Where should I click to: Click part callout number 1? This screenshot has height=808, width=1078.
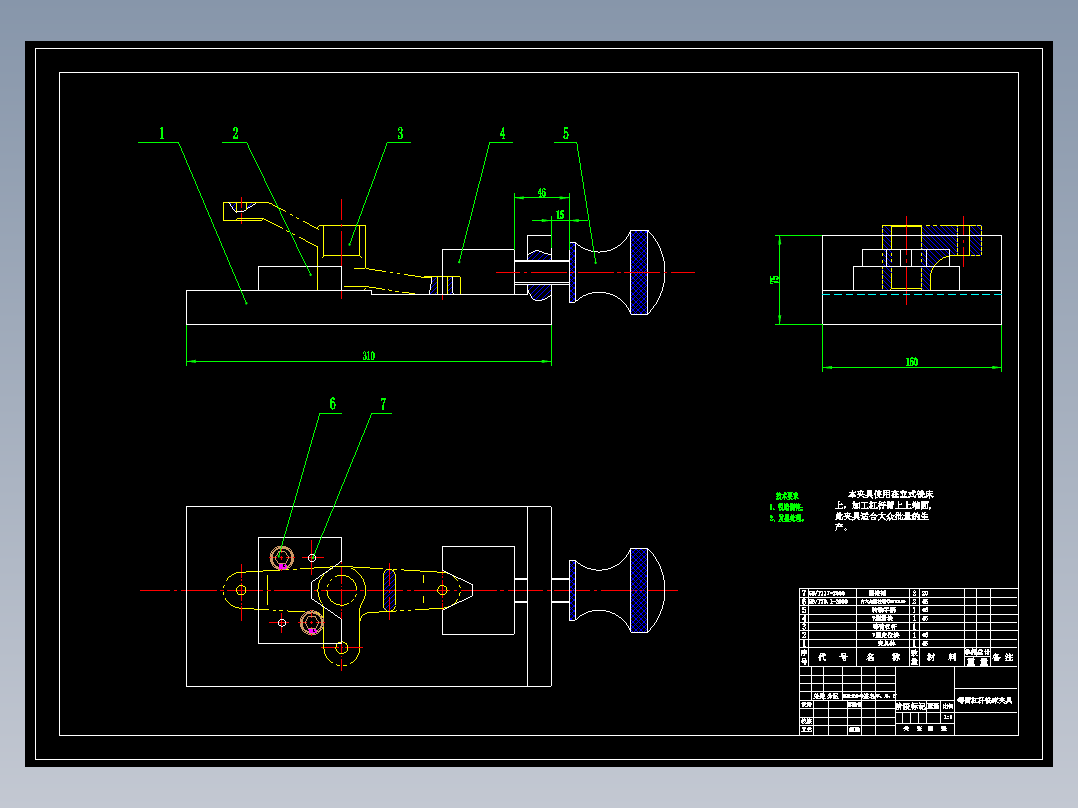162,133
